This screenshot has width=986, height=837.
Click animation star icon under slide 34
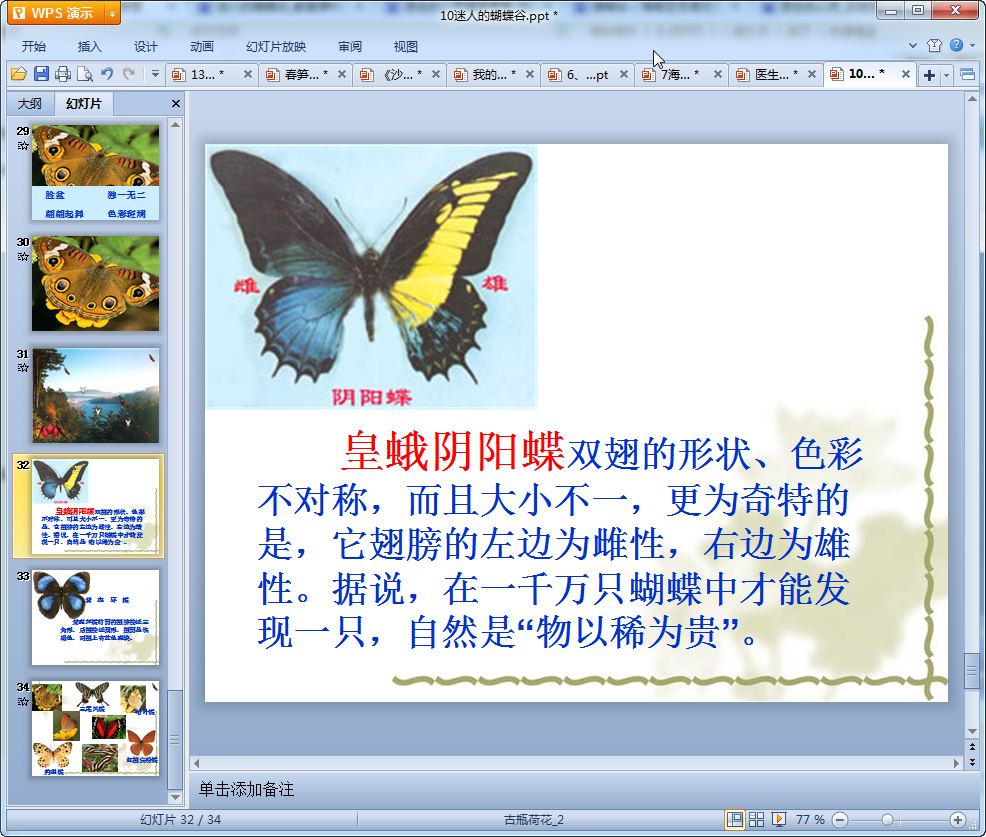click(23, 701)
